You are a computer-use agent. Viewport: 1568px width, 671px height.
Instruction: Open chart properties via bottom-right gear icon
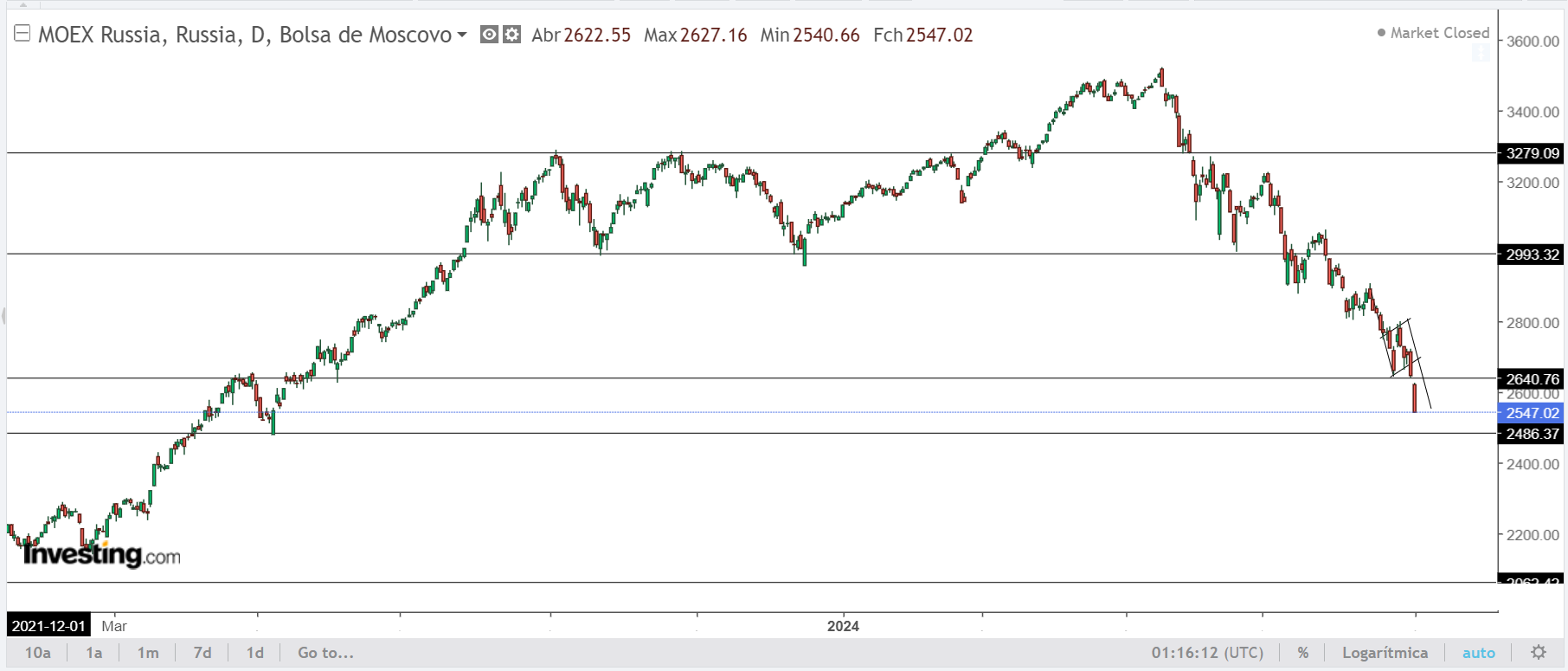tap(1539, 653)
